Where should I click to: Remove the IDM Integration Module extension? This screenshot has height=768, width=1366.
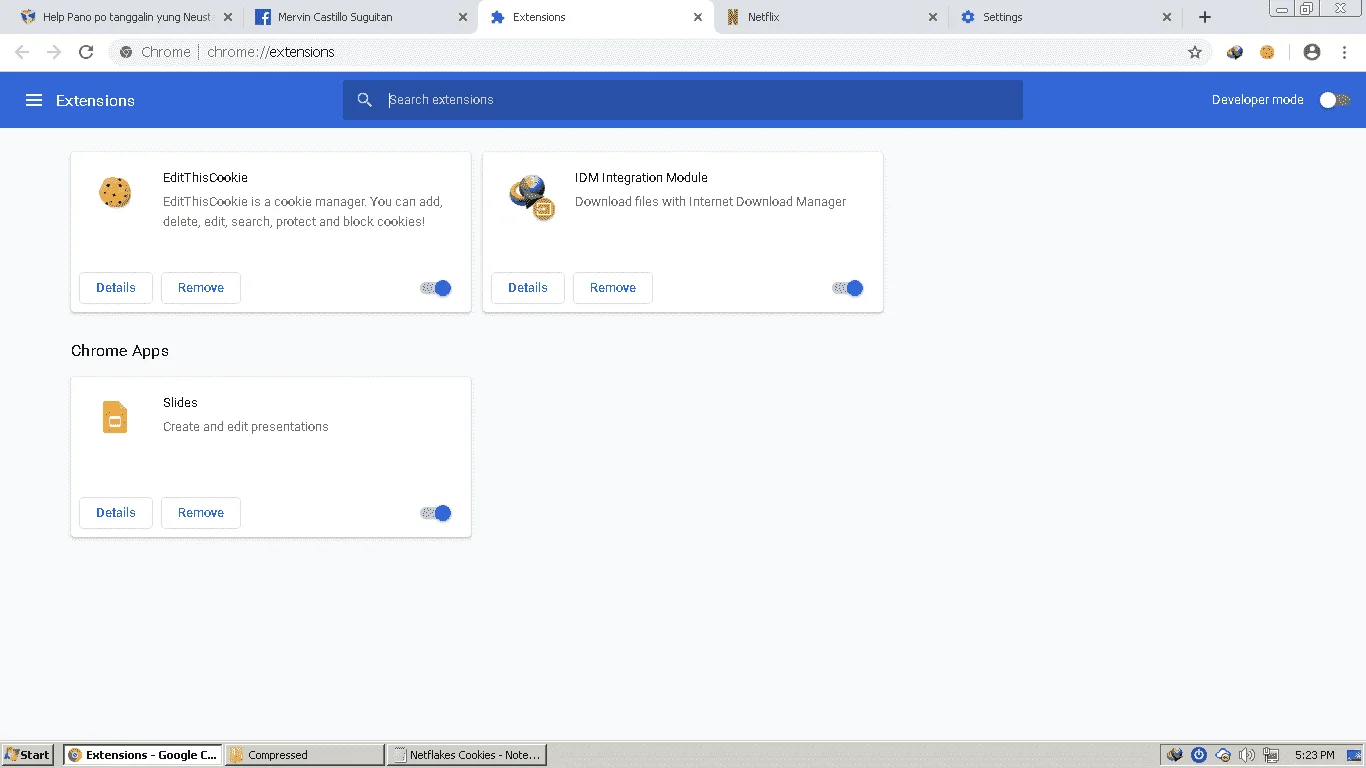click(613, 288)
